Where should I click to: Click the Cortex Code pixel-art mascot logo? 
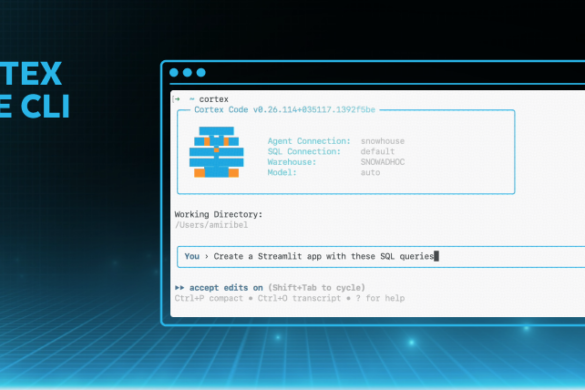click(216, 152)
